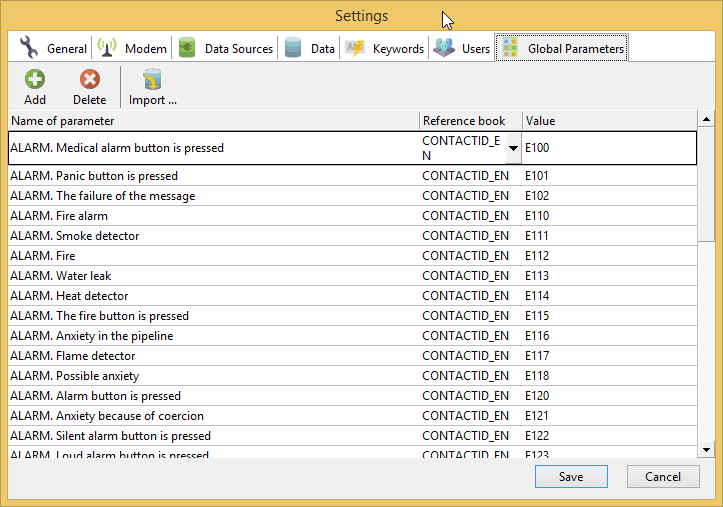
Task: Click the red Delete cross icon
Action: pos(89,79)
